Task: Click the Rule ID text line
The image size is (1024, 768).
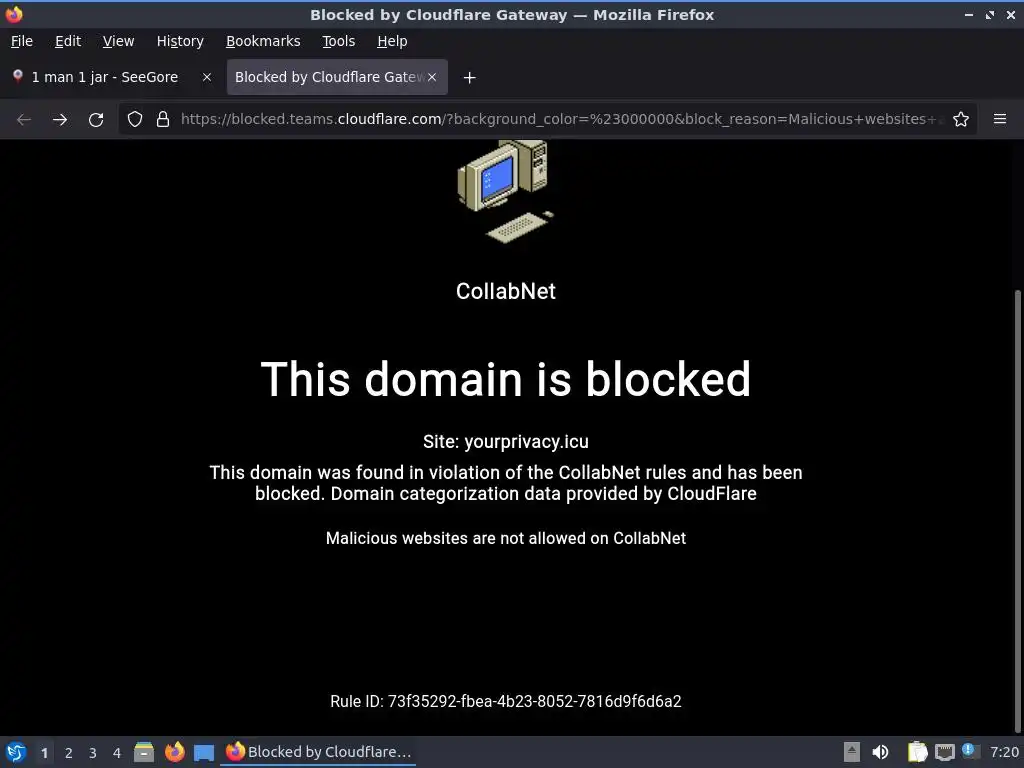Action: tap(505, 701)
